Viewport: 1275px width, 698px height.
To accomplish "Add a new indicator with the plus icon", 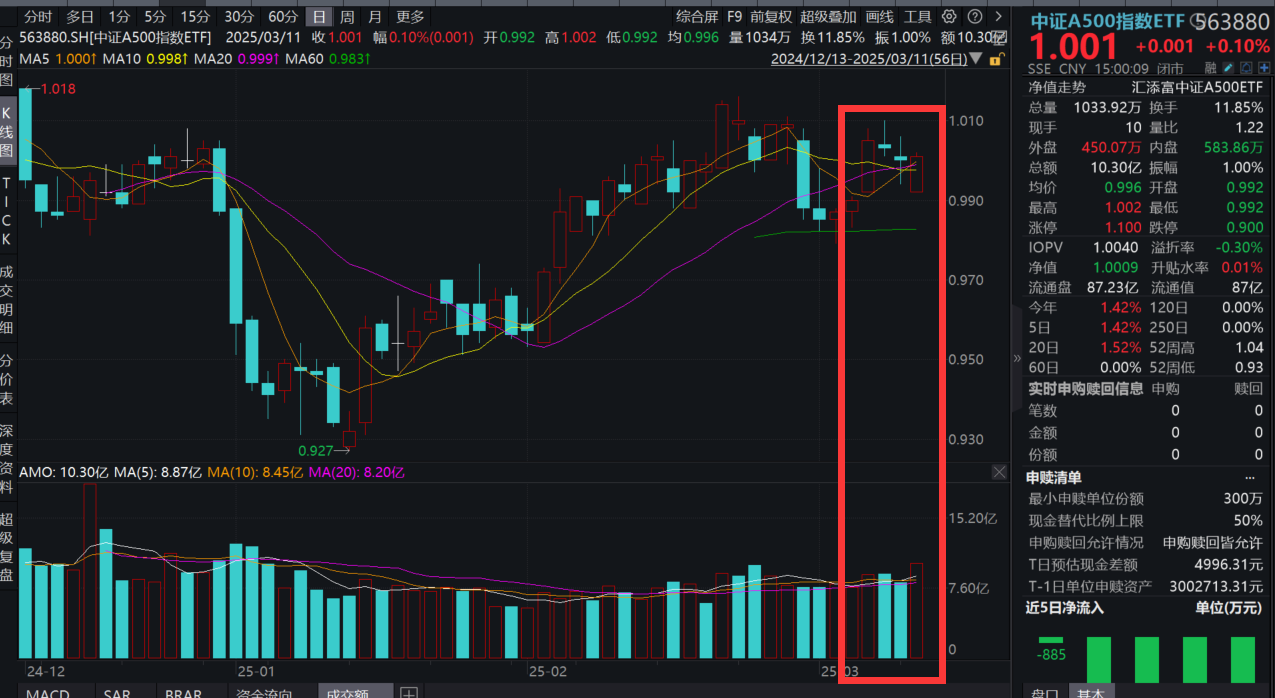I will tap(408, 691).
